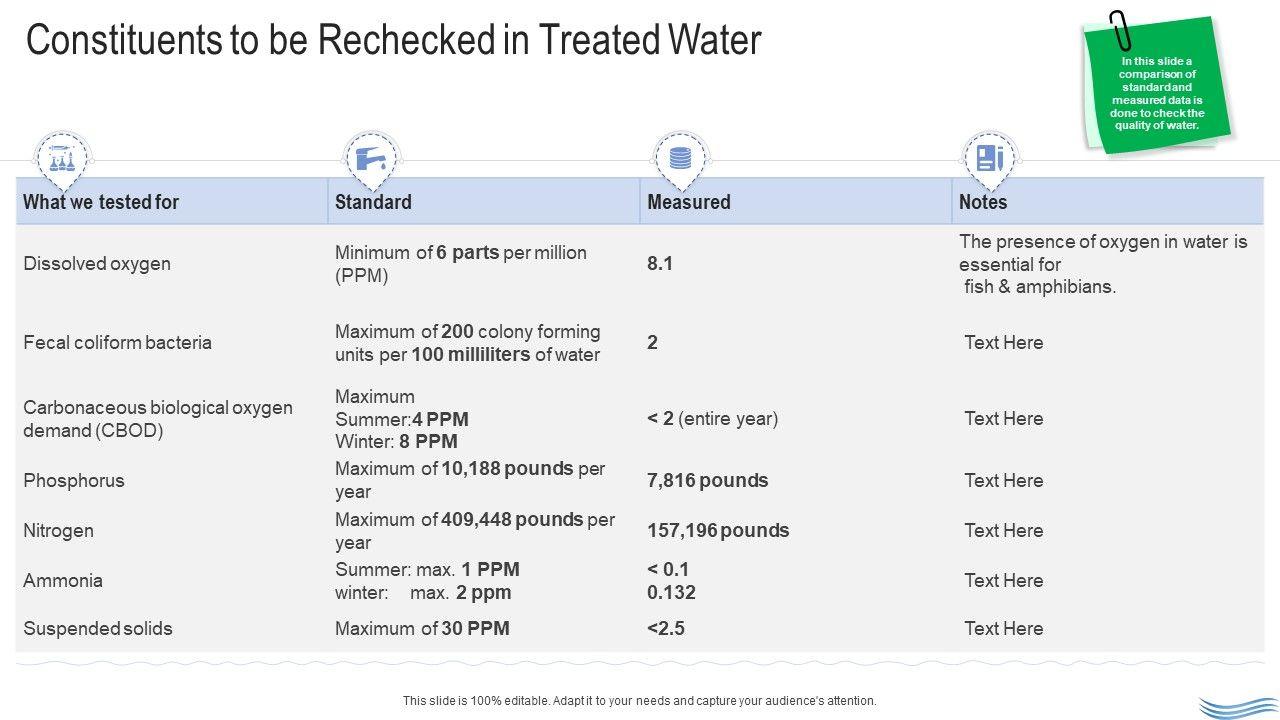This screenshot has width=1280, height=720.
Task: Click the Maximum of 30 PPM cell
Action: [422, 628]
